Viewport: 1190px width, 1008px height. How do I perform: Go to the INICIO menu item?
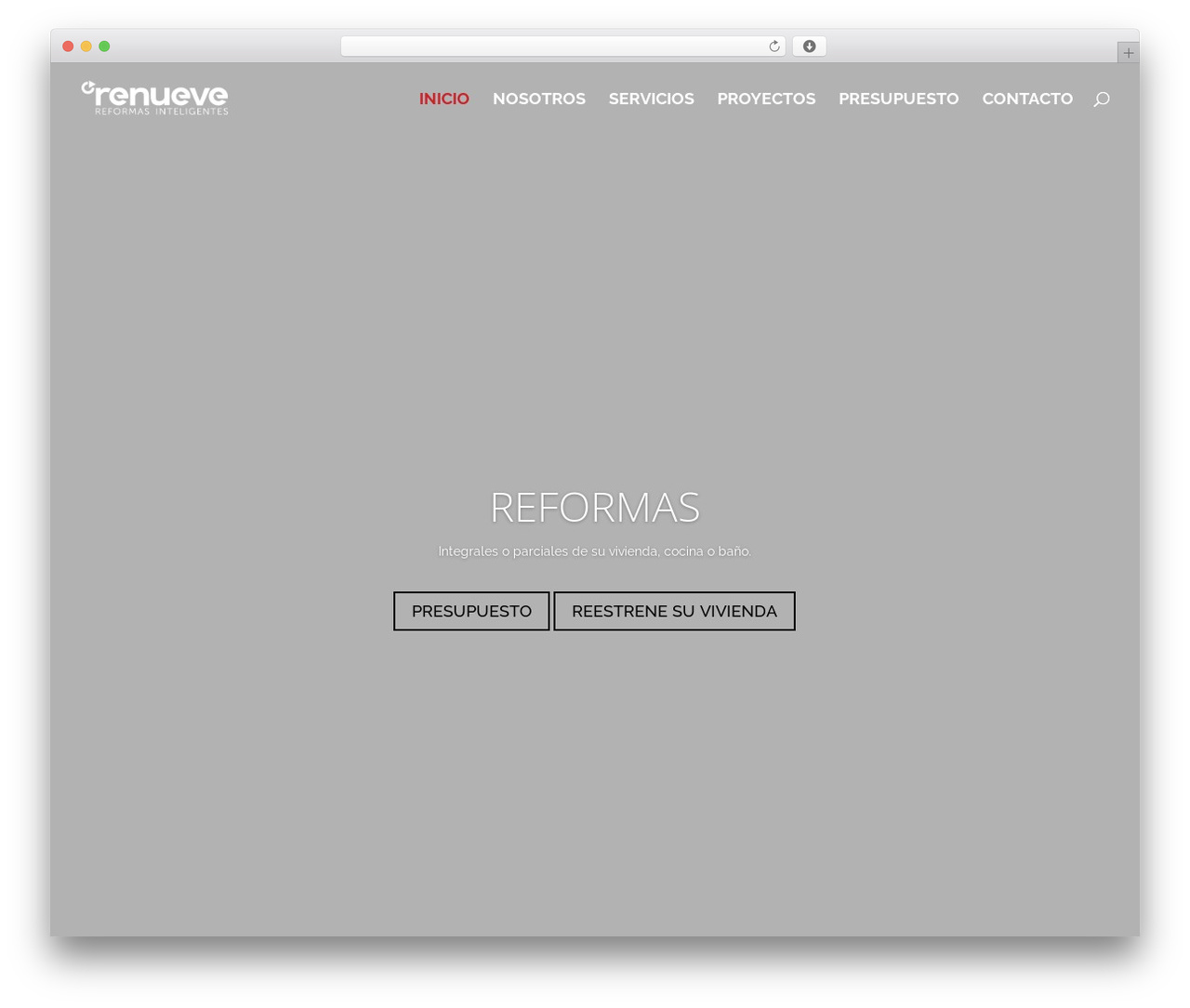443,99
